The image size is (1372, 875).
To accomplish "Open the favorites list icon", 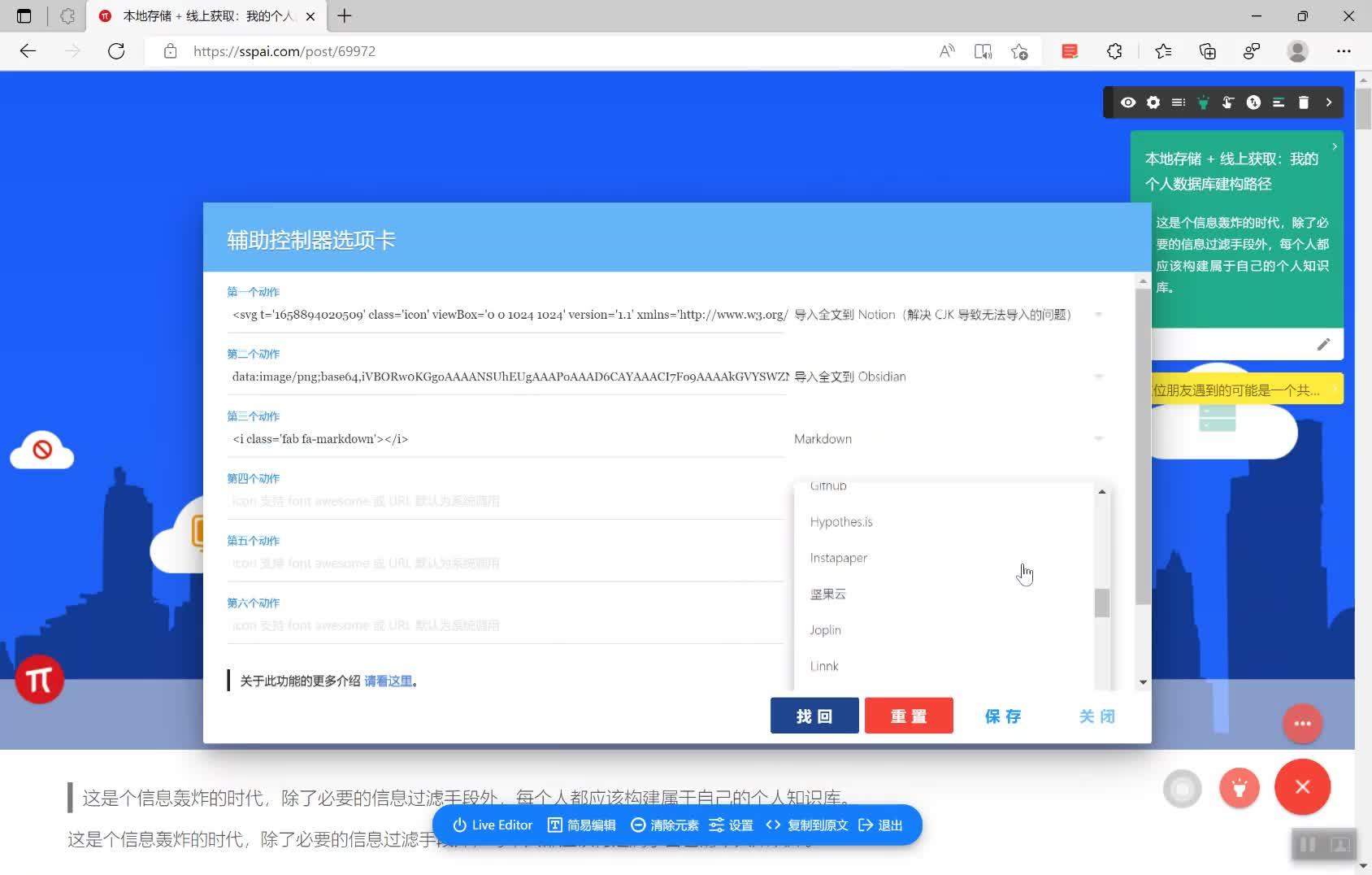I will coord(1163,51).
